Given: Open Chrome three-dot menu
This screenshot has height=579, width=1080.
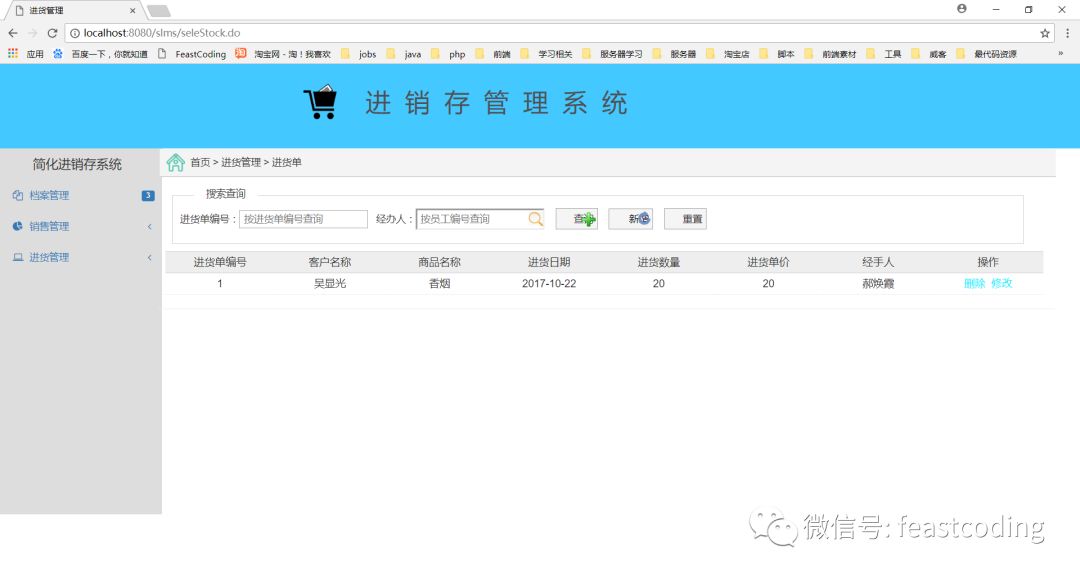Looking at the screenshot, I should click(1067, 33).
